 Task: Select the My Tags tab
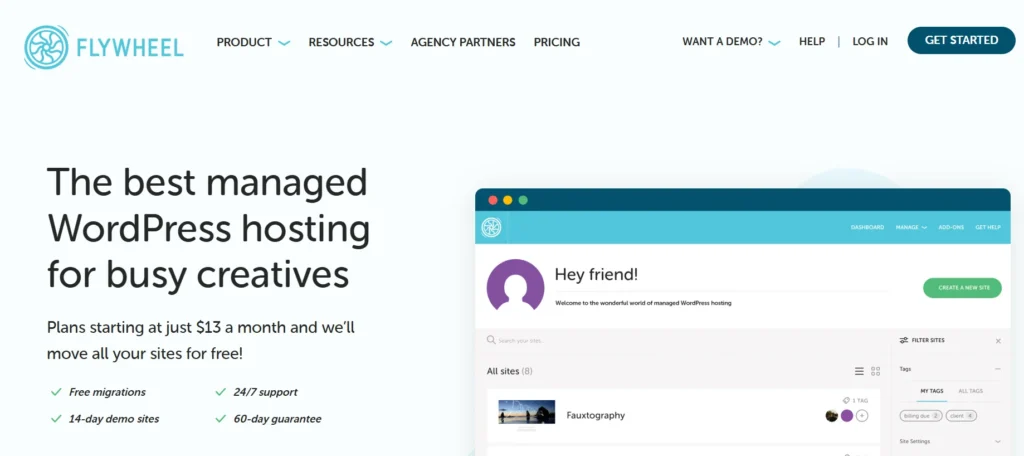click(932, 391)
